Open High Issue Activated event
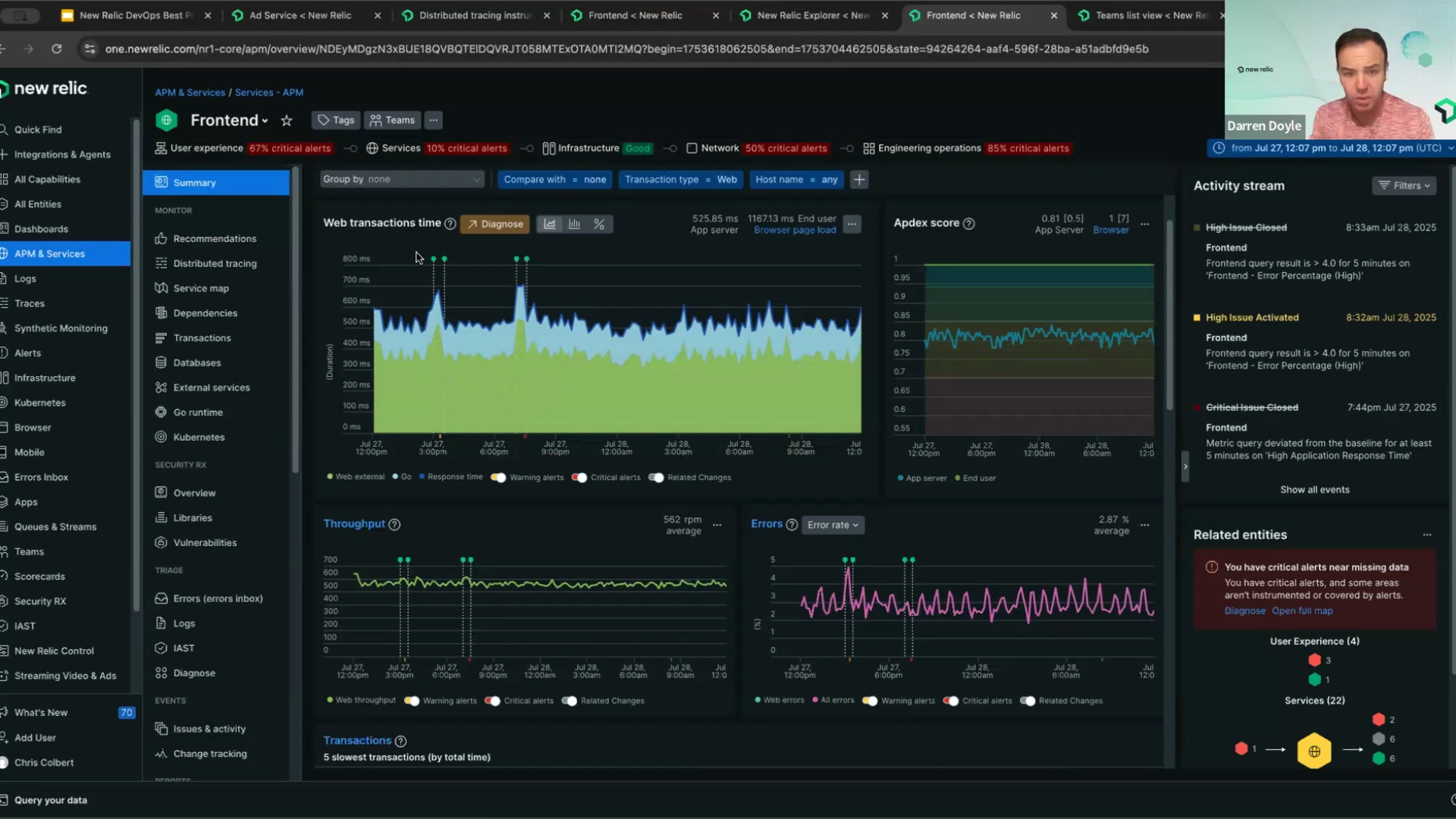Viewport: 1456px width, 819px height. pos(1252,318)
